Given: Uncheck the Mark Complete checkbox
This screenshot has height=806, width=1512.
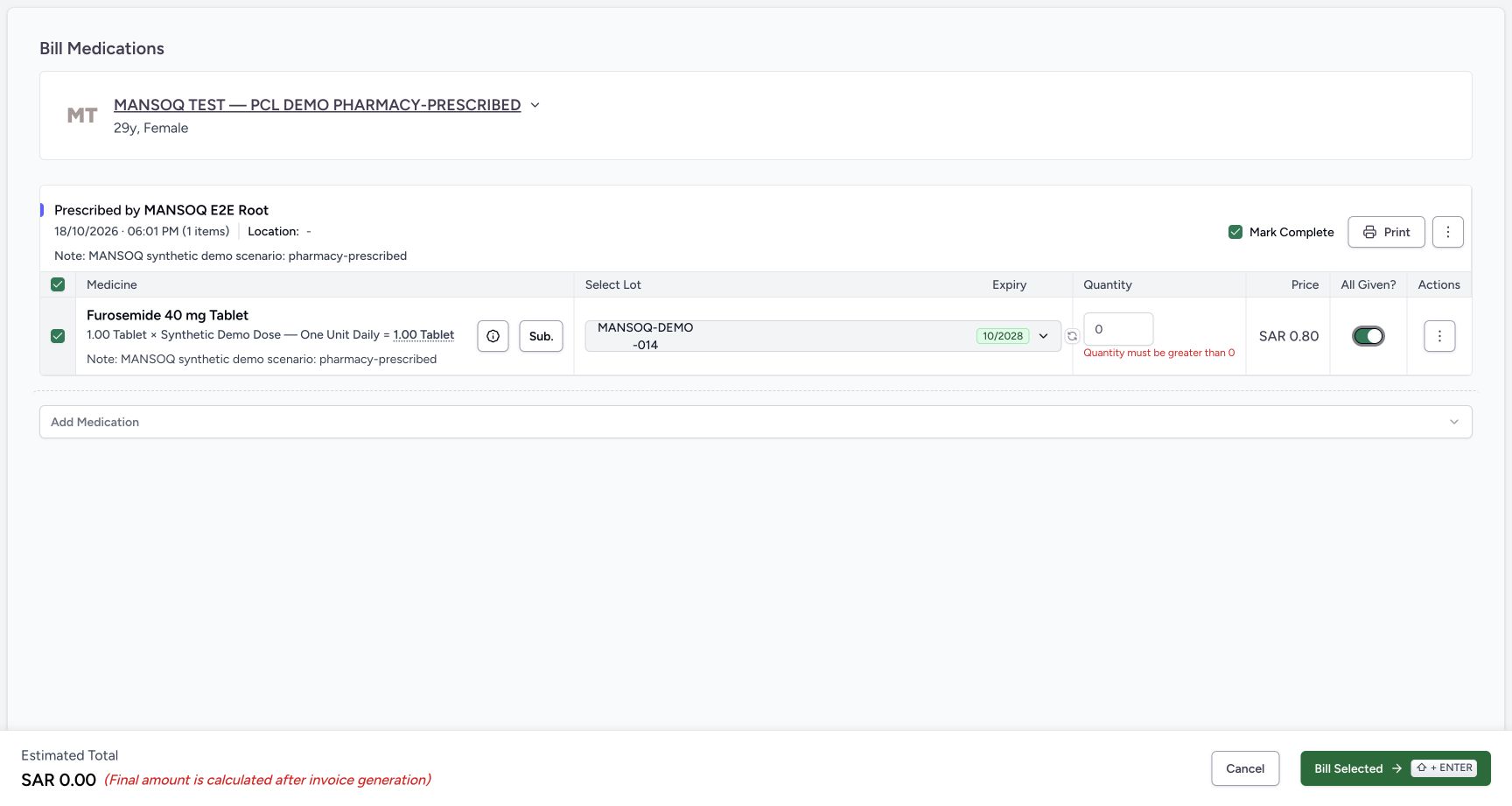Looking at the screenshot, I should pyautogui.click(x=1235, y=232).
